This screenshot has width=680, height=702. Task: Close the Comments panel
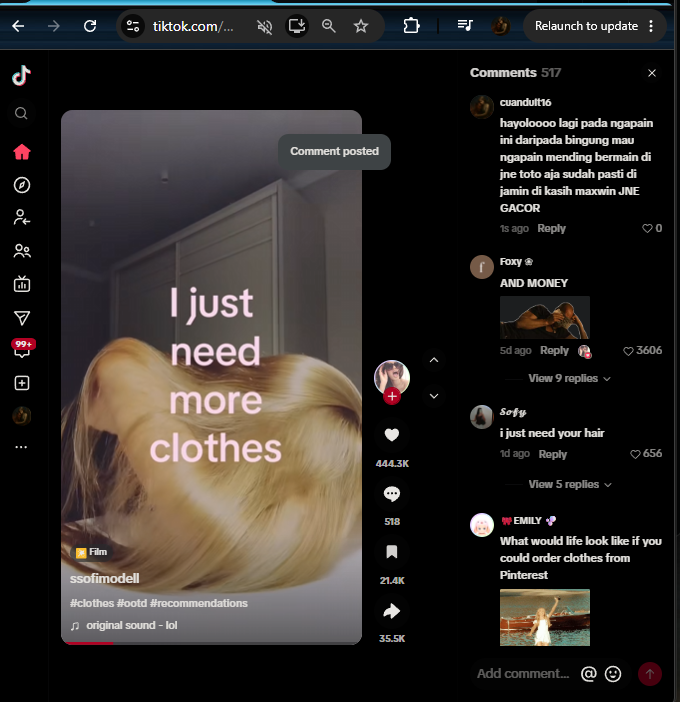click(652, 73)
